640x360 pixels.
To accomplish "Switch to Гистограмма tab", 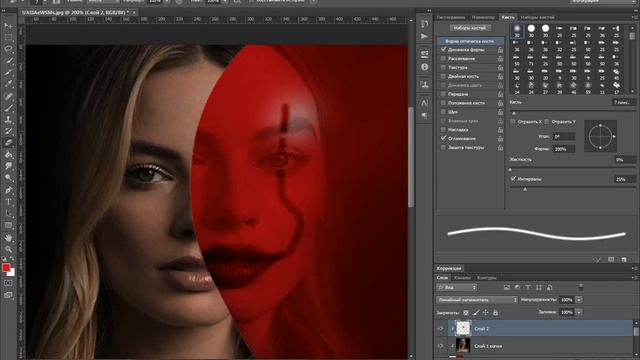I will click(451, 17).
